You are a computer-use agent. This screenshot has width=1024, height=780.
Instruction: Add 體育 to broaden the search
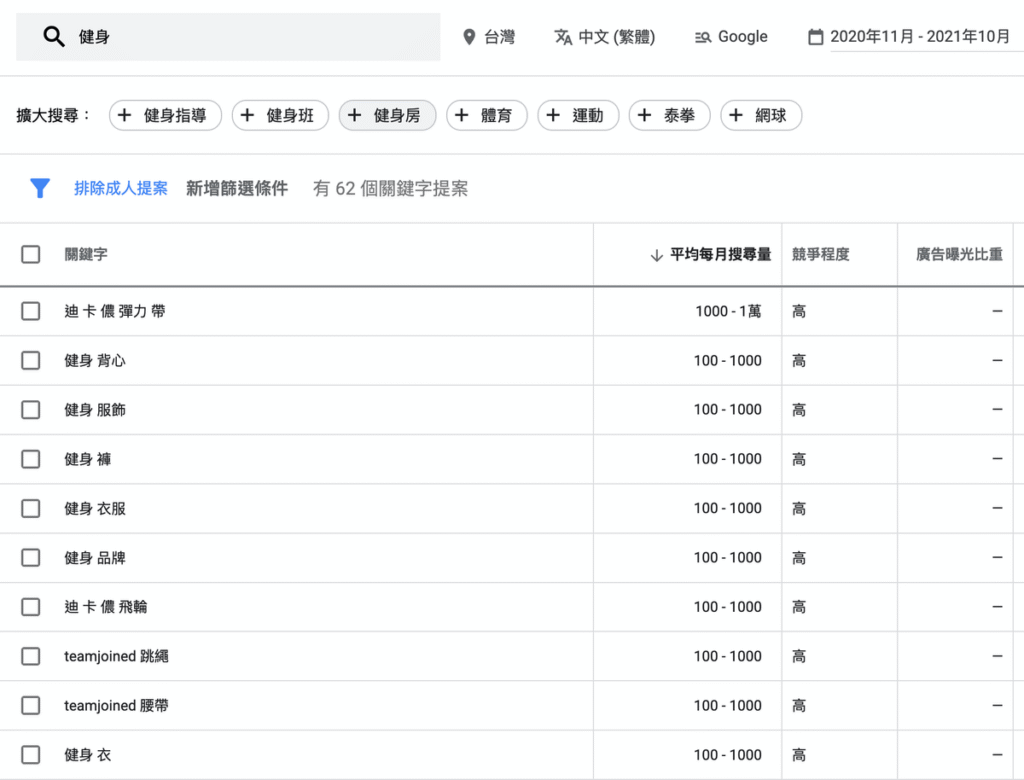[487, 116]
